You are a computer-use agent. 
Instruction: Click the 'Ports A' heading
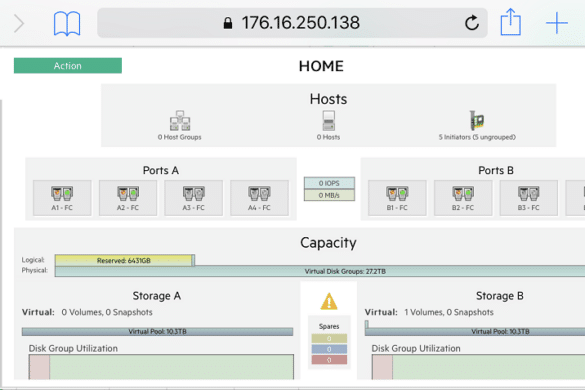161,171
